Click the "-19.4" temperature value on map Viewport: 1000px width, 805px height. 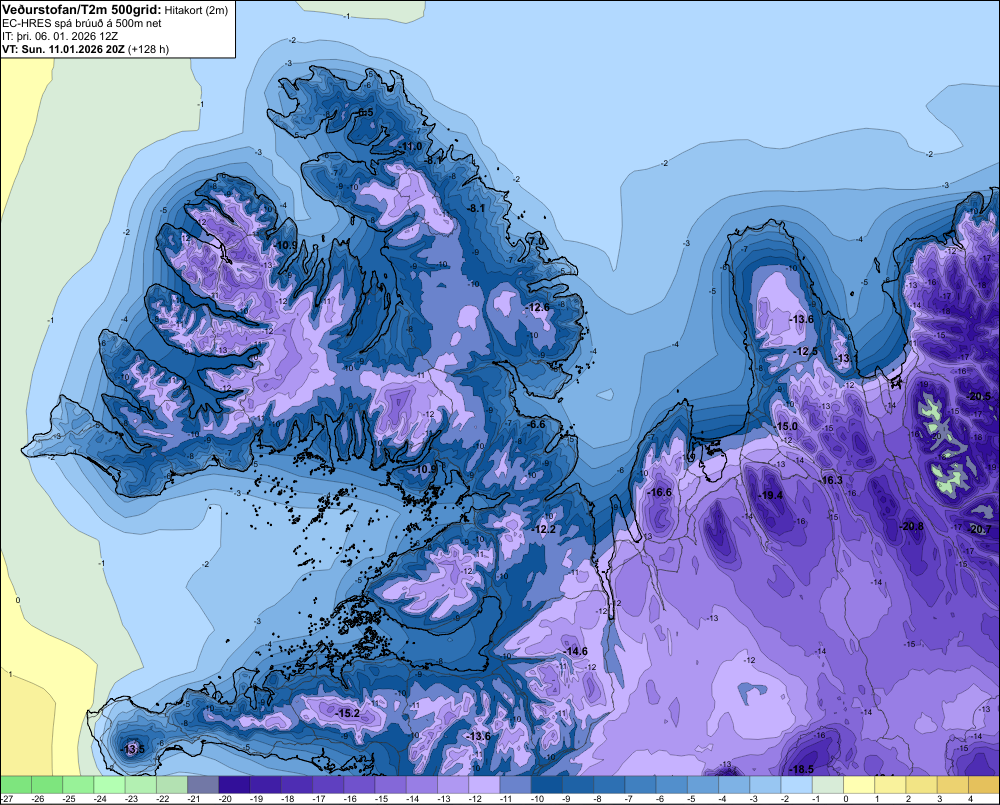(770, 495)
